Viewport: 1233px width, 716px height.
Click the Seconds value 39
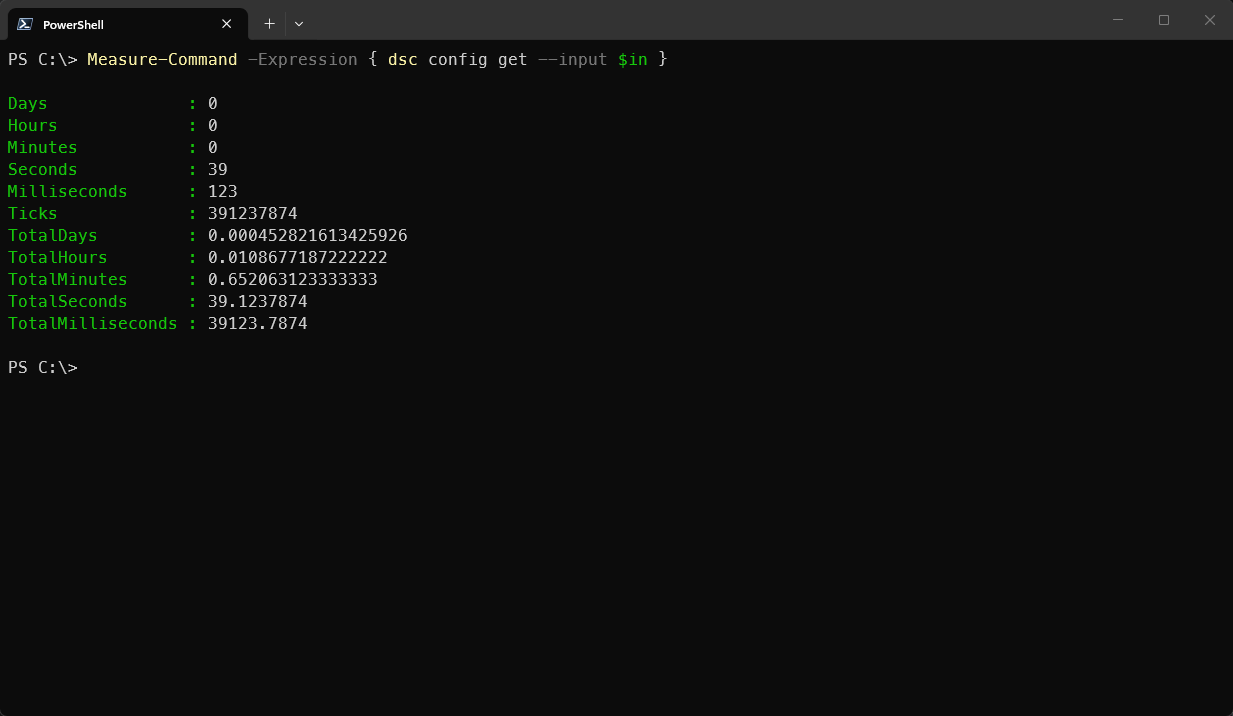(218, 170)
